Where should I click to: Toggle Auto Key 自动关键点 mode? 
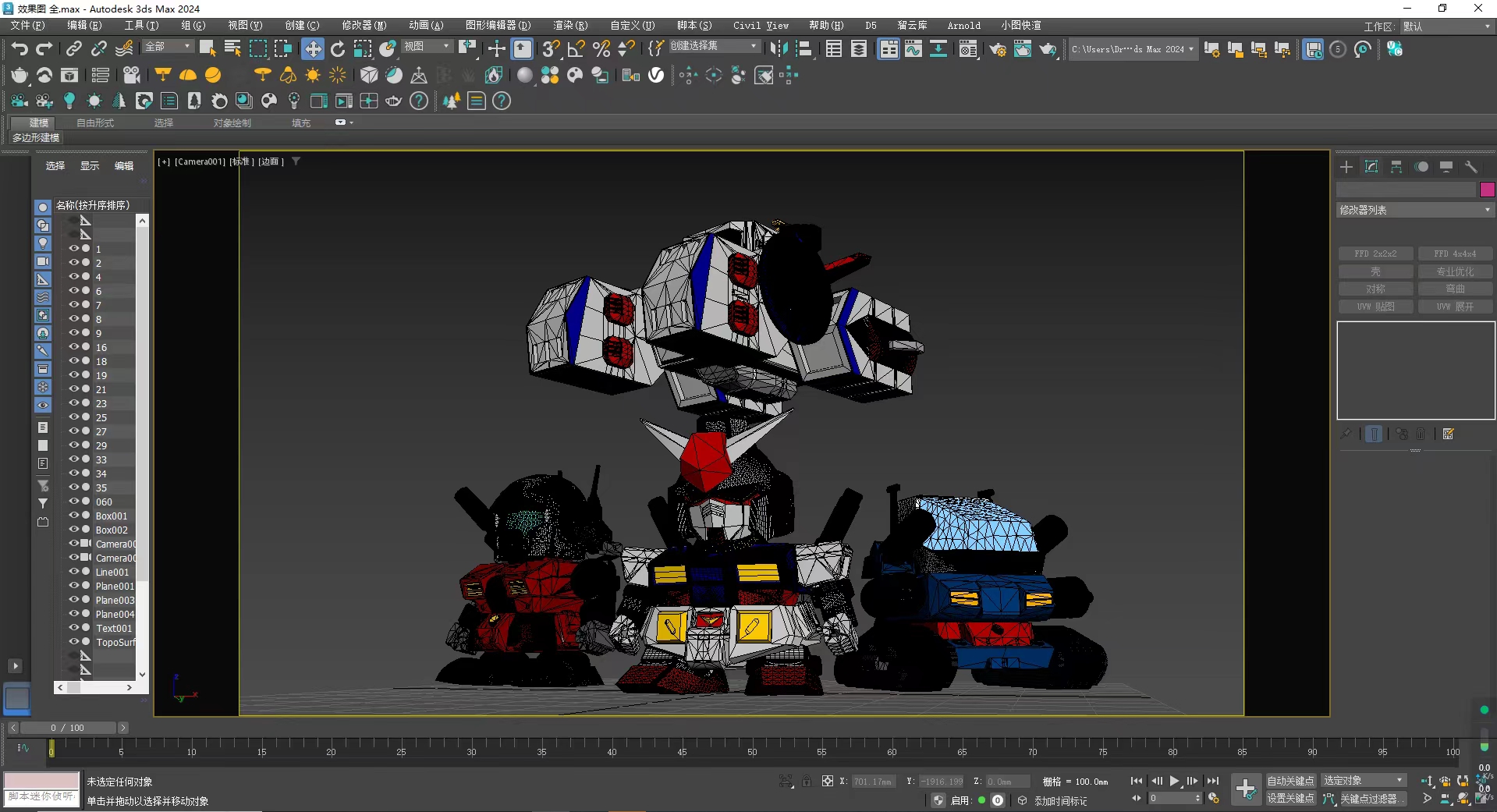[1290, 781]
